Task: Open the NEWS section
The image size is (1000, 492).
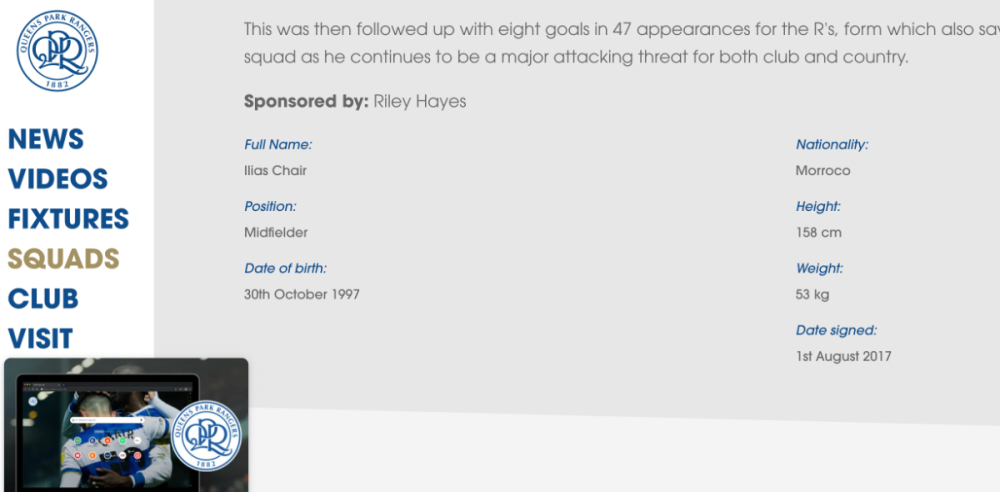Action: [46, 139]
